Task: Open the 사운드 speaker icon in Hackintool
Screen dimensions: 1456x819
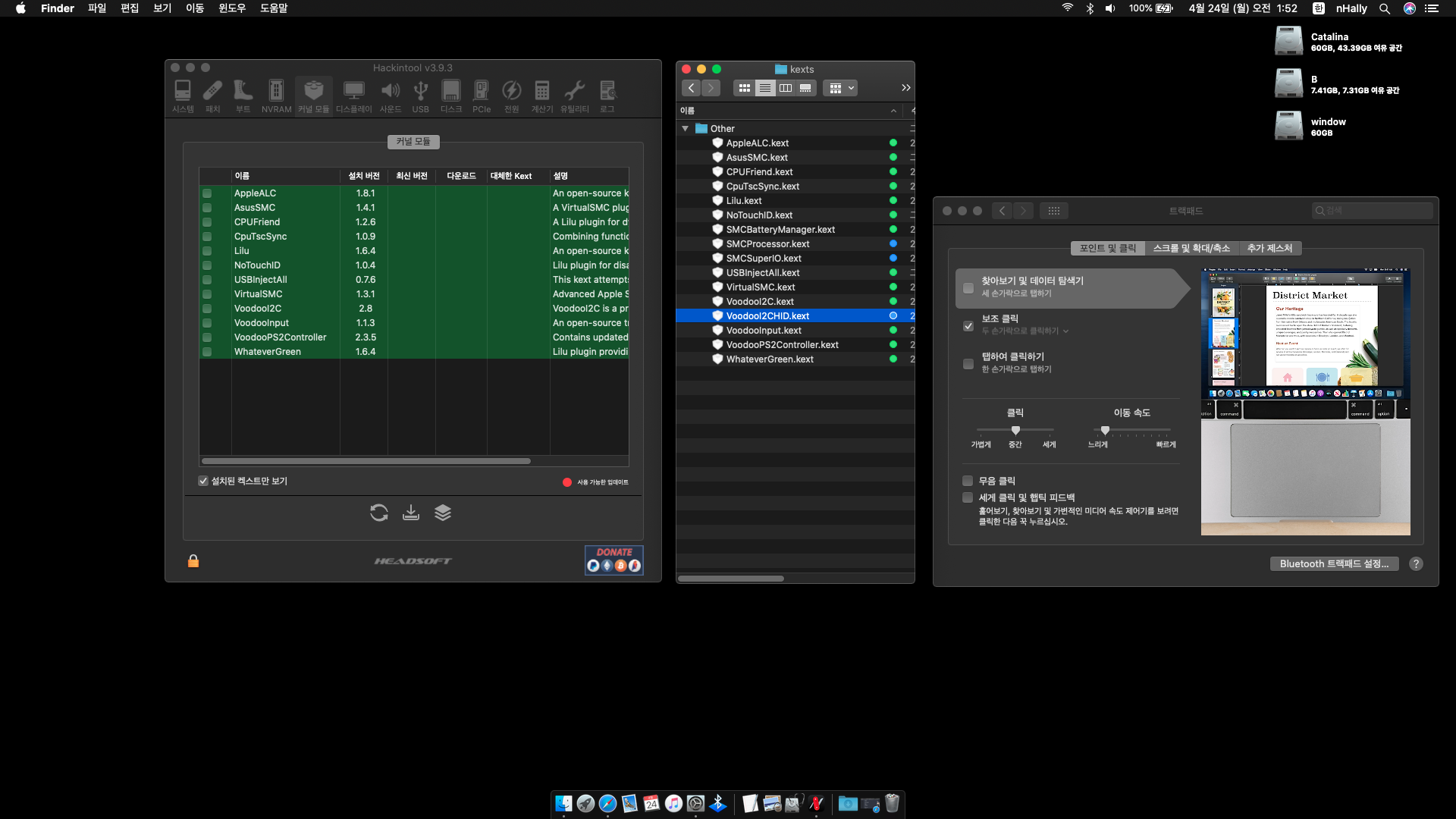Action: [391, 96]
